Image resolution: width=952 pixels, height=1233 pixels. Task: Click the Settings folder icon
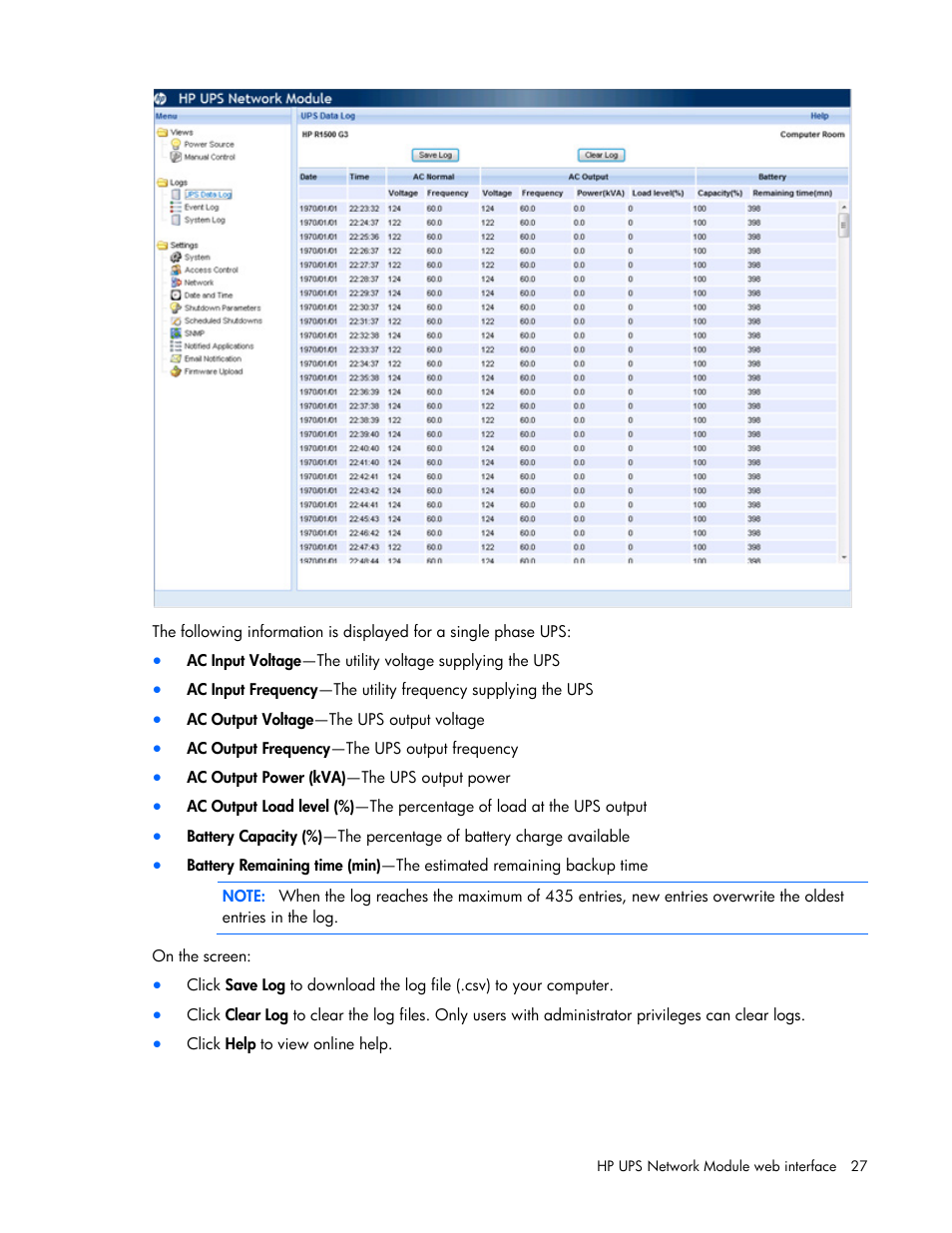162,245
